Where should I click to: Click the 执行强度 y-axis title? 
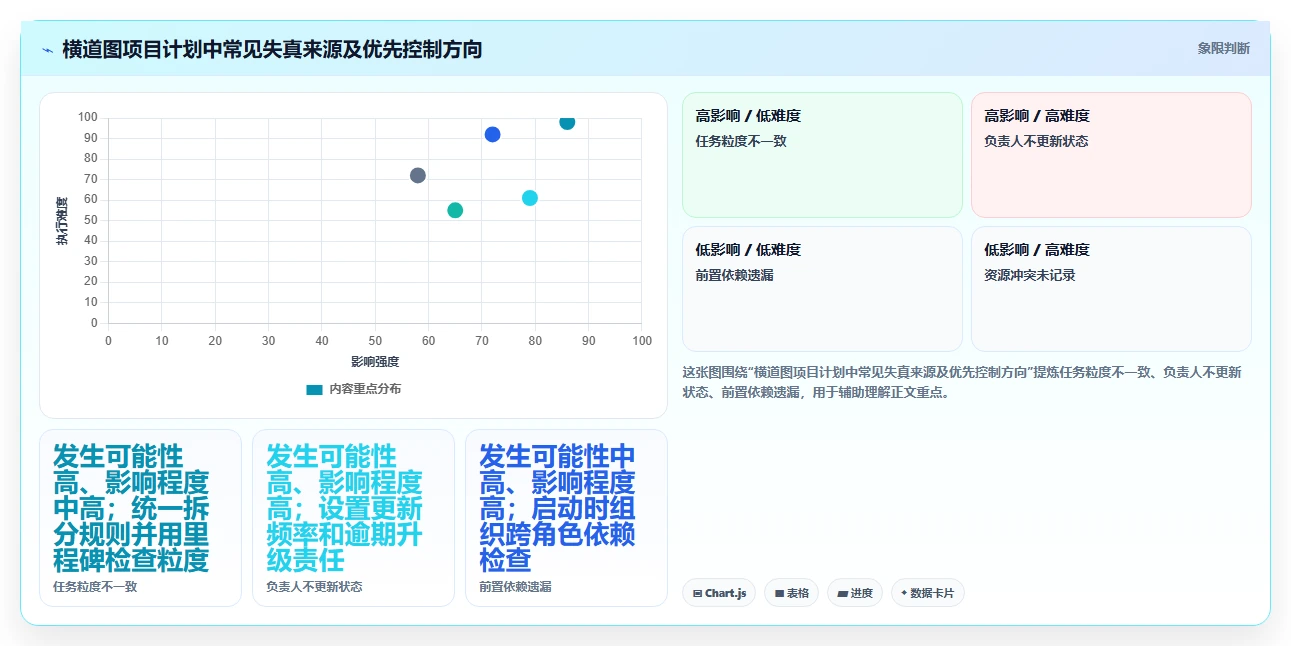62,221
